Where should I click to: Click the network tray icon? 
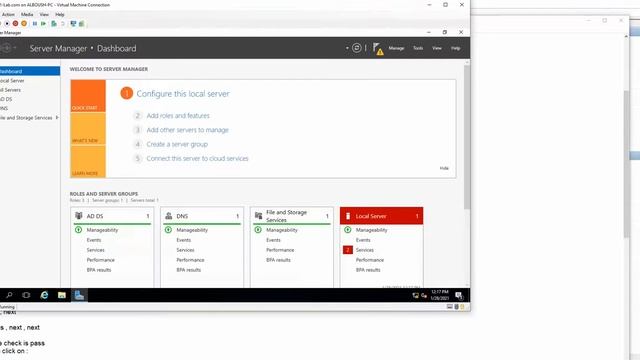click(415, 296)
